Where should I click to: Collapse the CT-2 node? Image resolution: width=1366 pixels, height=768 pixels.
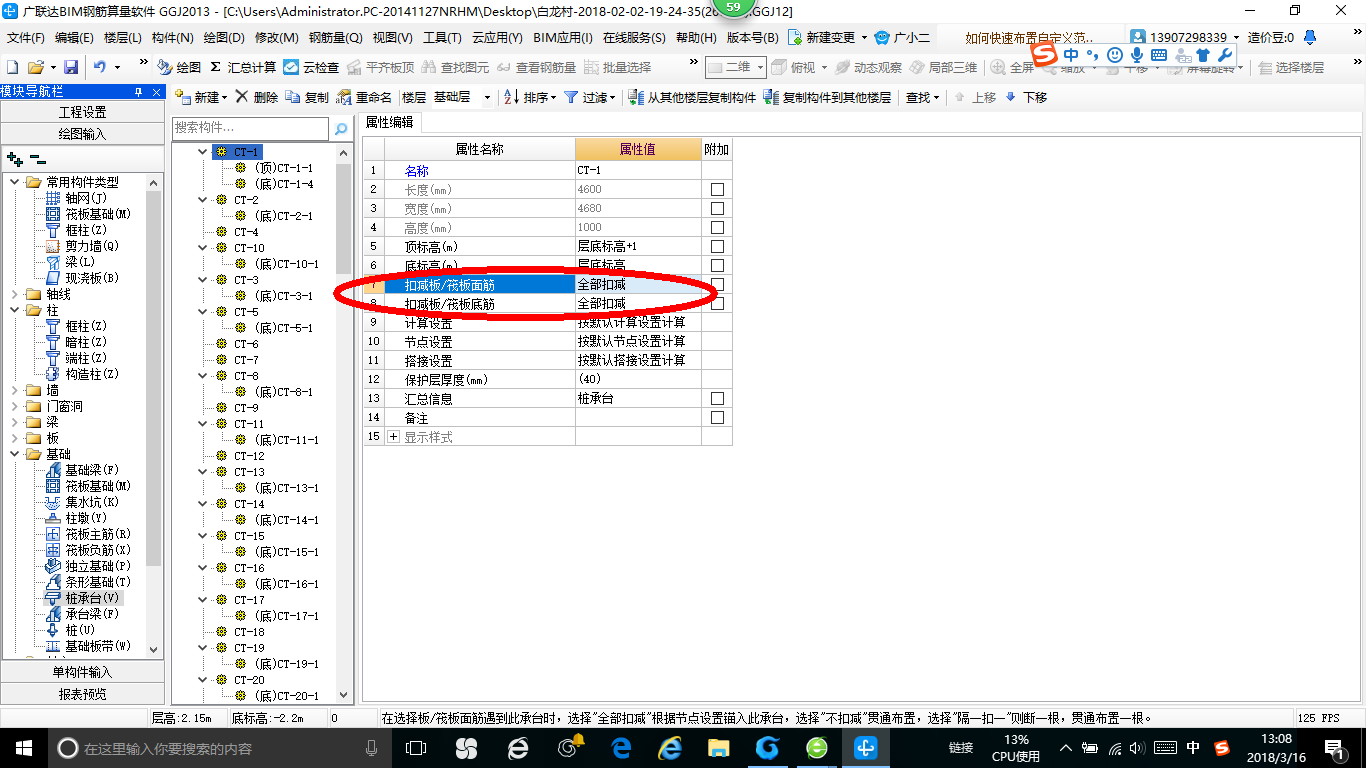coord(203,200)
